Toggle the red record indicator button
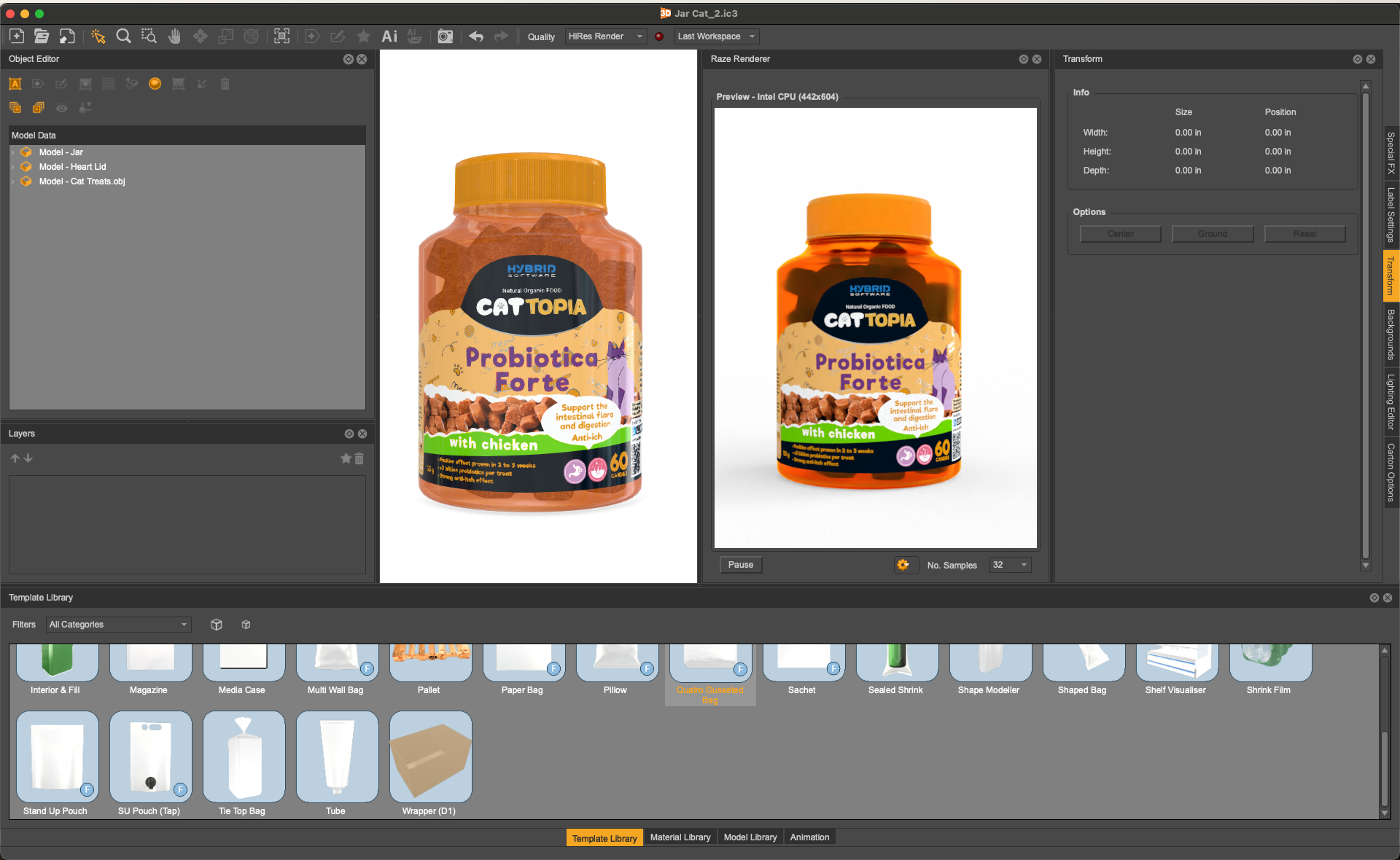1400x860 pixels. (659, 36)
